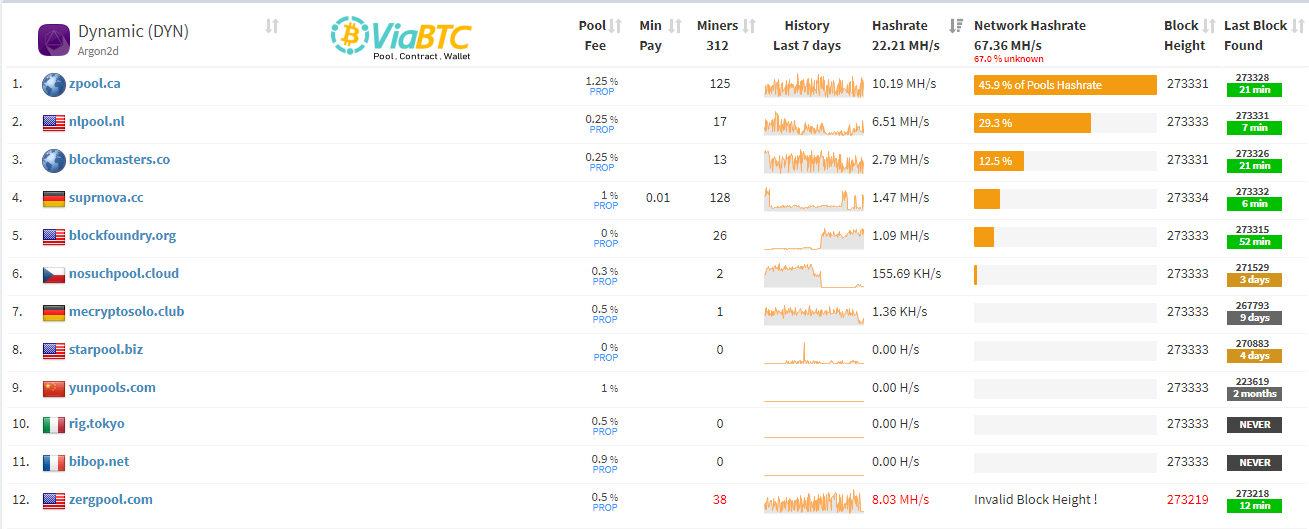
Task: Open the ViaBTC banner advertisement
Action: [x=400, y=38]
